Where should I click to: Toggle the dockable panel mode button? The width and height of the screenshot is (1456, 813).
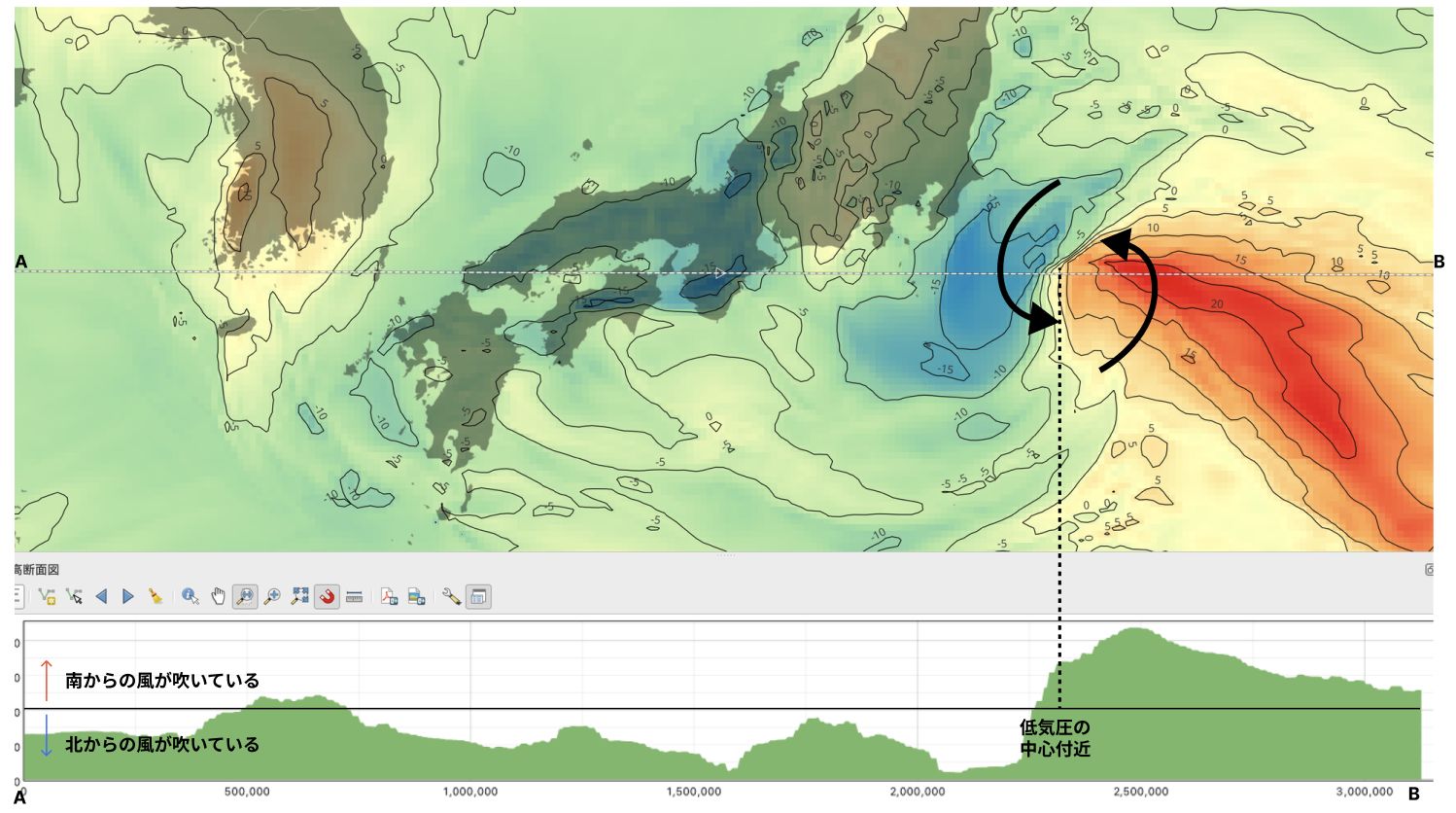point(478,596)
